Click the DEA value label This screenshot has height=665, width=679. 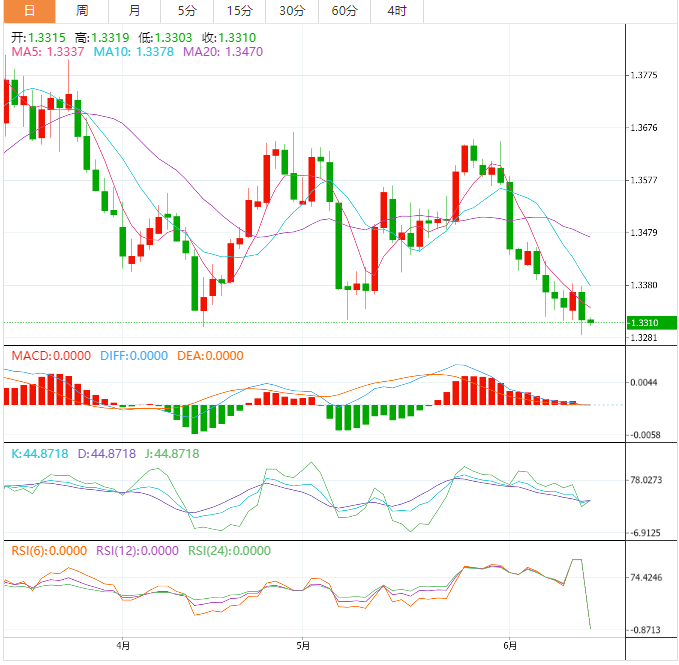212,356
